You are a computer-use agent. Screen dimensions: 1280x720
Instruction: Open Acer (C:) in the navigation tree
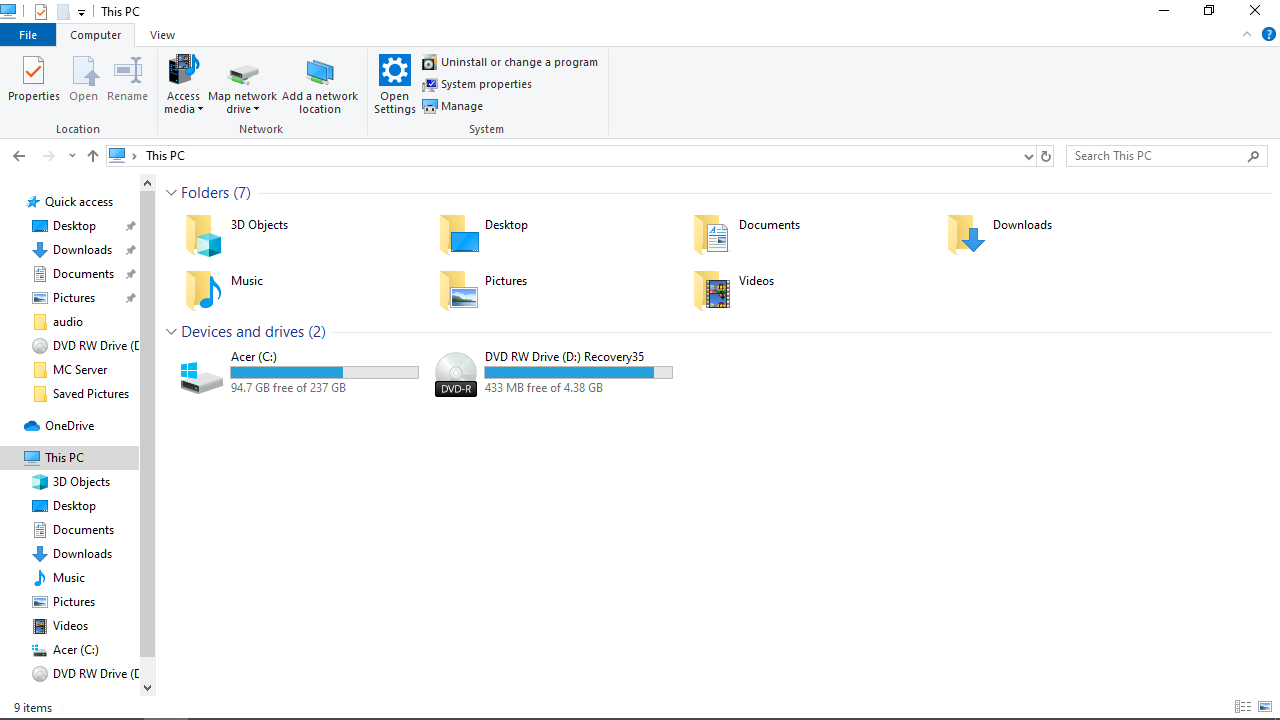point(75,650)
